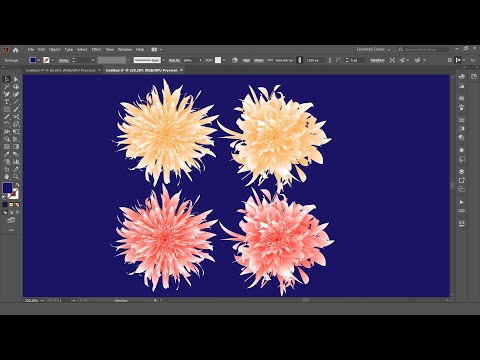The image size is (480, 360).
Task: Open the Window menu
Action: (125, 49)
